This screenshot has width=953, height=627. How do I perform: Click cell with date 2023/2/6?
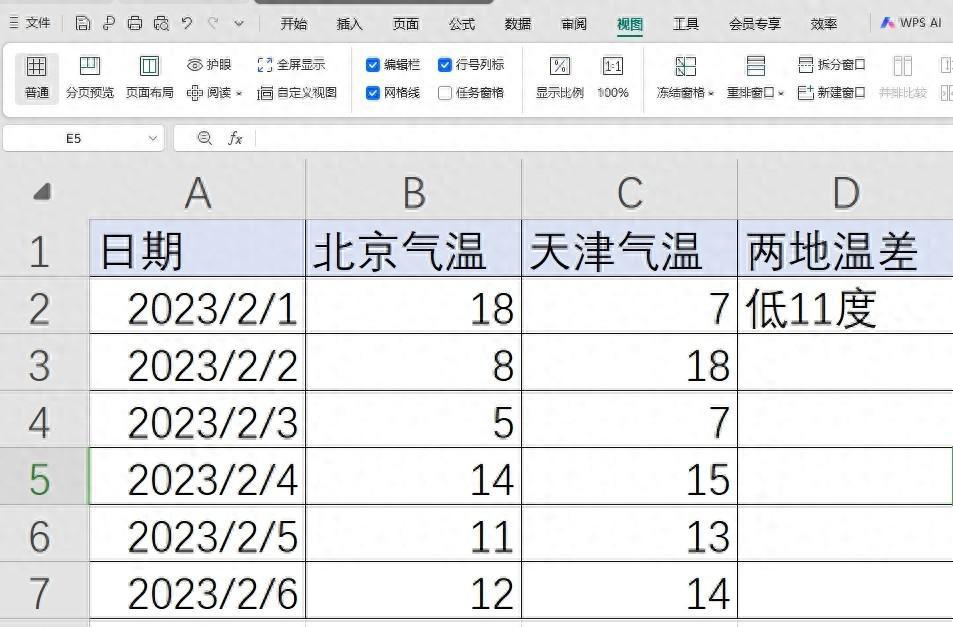tap(198, 590)
